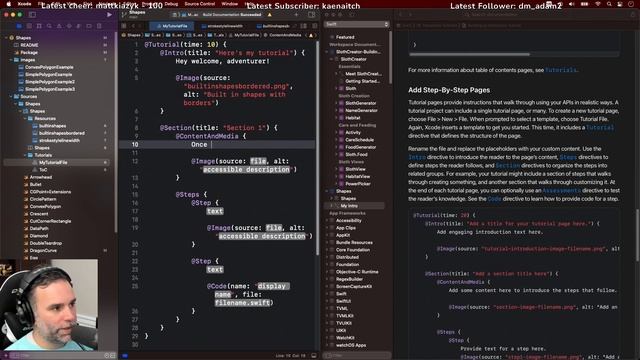Open the Steps directive link
The height and width of the screenshot is (360, 640).
click(x=568, y=157)
